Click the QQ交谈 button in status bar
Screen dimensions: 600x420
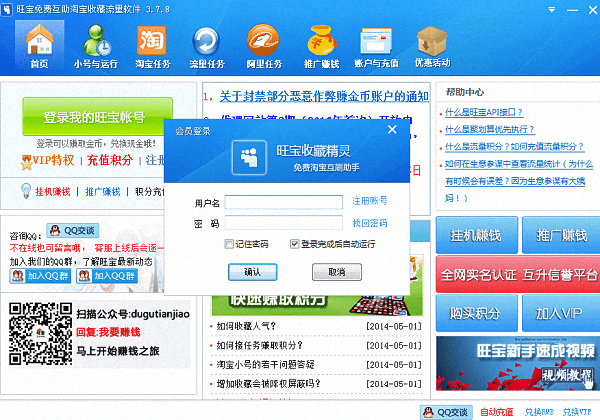(446, 412)
